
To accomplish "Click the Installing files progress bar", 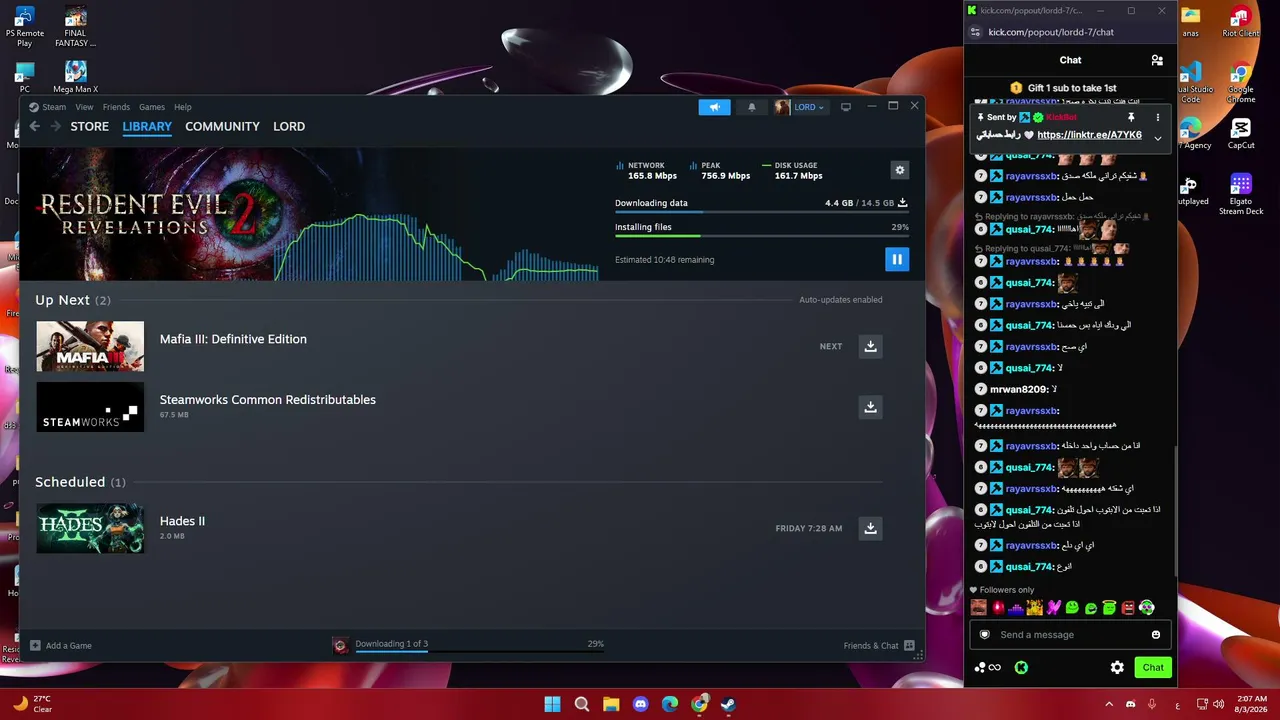I will [x=761, y=236].
